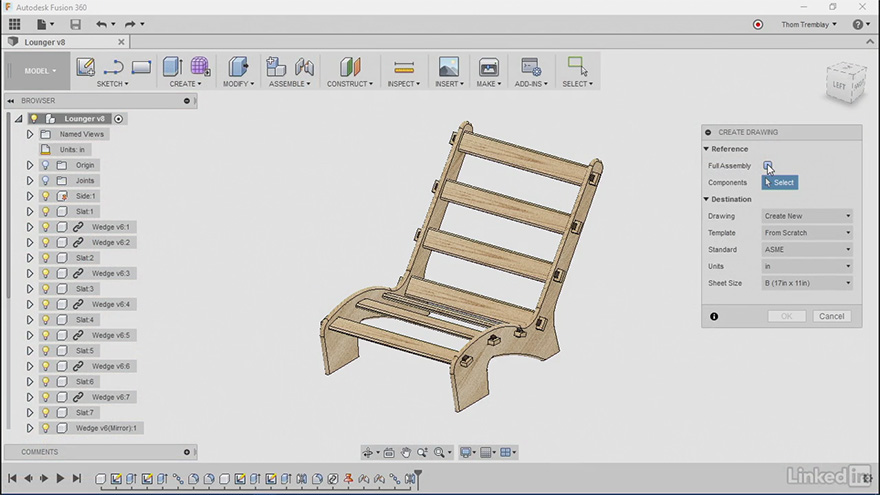880x495 pixels.
Task: Toggle visibility bulb for Wedge v6(Mirror):1
Action: pyautogui.click(x=45, y=428)
